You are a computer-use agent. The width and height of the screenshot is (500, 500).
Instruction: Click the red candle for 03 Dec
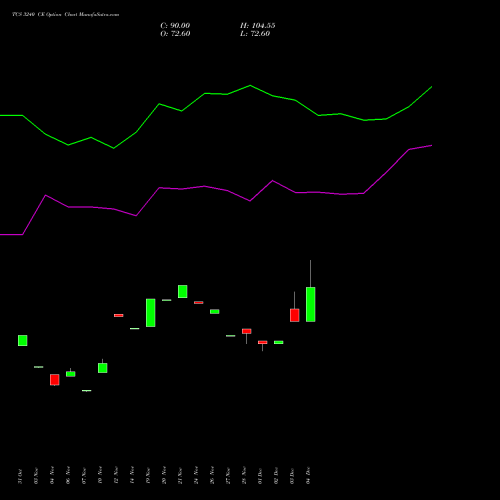pyautogui.click(x=295, y=315)
